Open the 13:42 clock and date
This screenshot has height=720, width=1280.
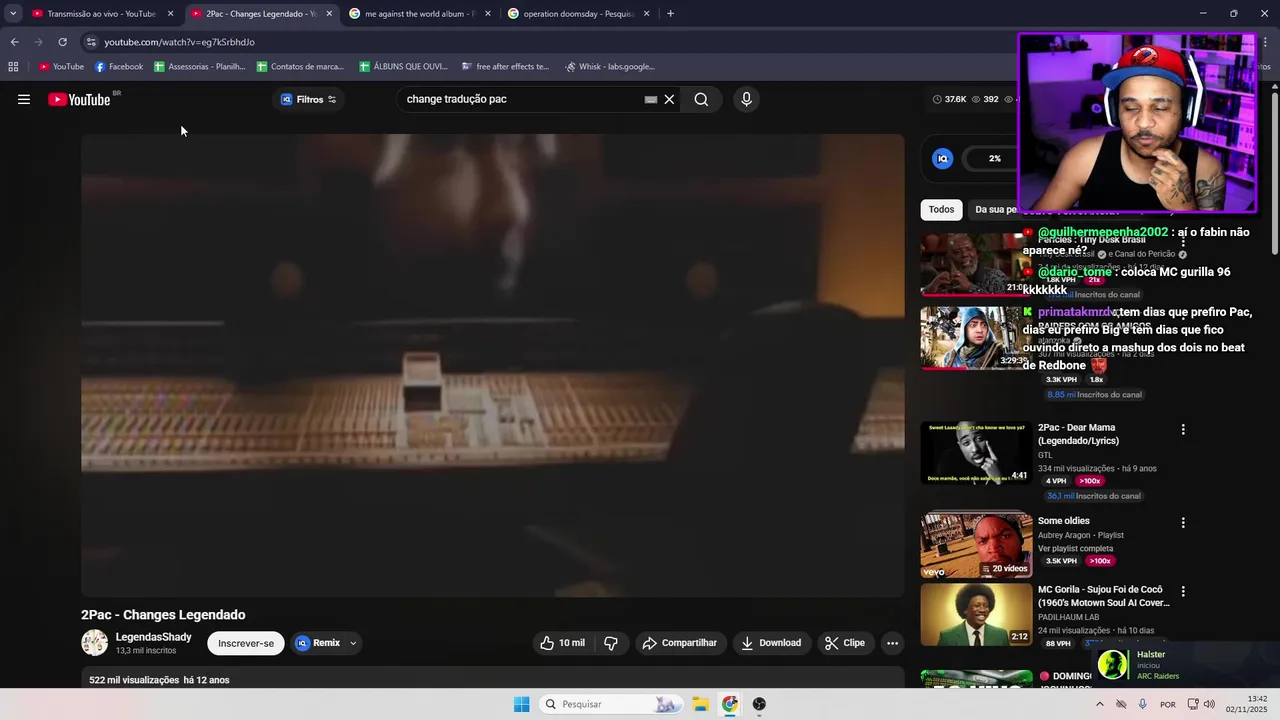coord(1247,704)
